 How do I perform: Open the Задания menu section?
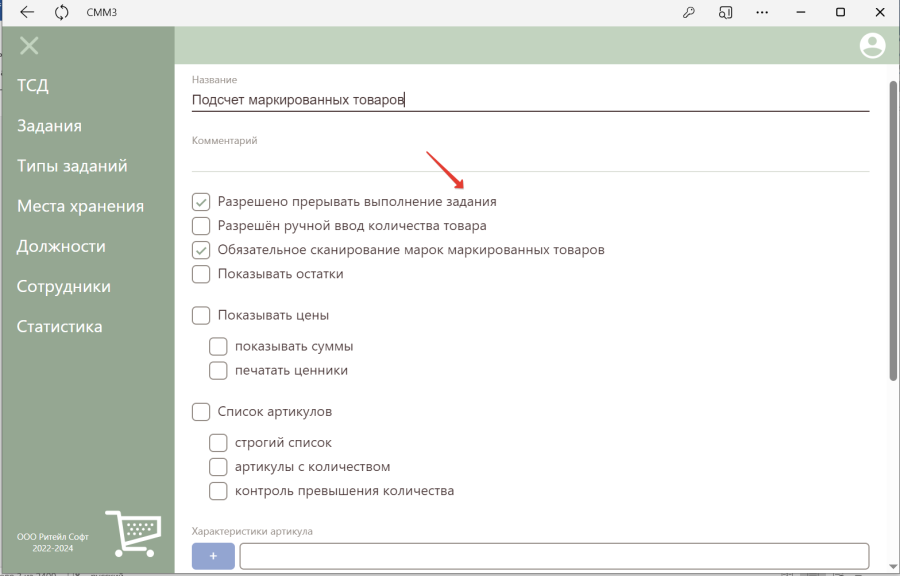49,126
